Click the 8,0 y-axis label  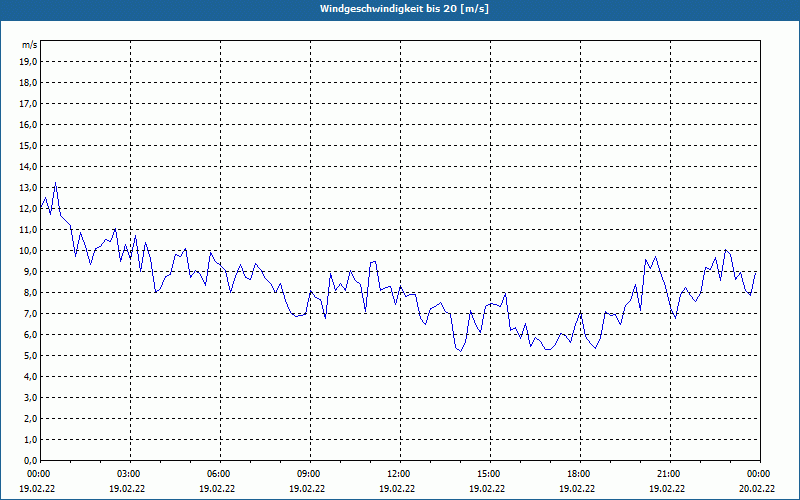(31, 293)
